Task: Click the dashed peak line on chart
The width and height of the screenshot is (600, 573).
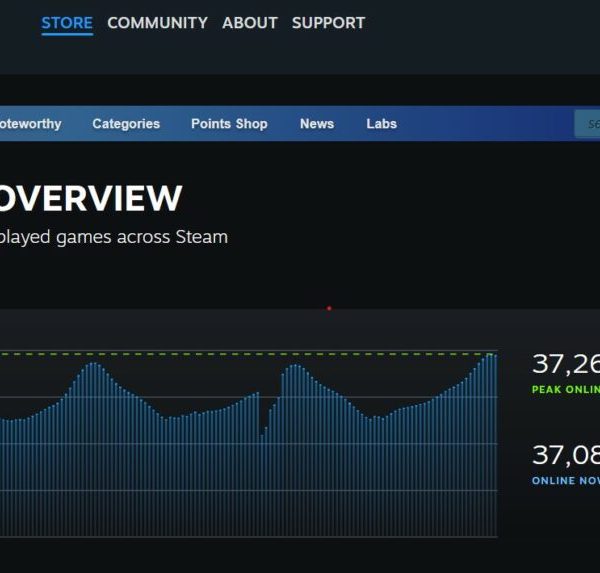Action: pyautogui.click(x=249, y=354)
